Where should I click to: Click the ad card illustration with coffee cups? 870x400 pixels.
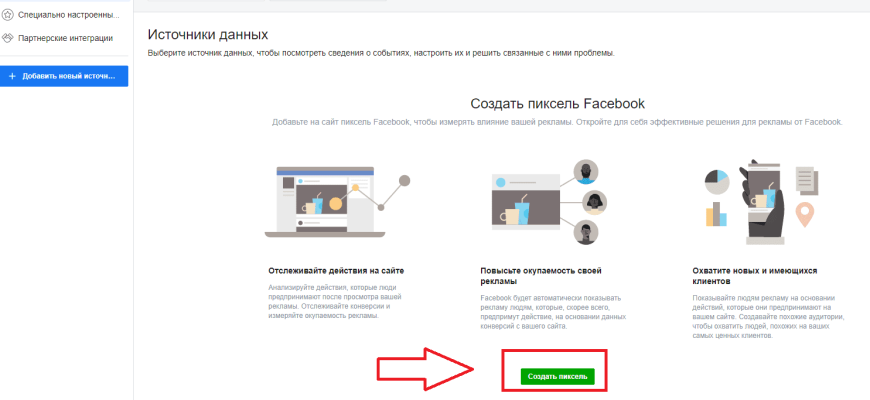coord(527,202)
